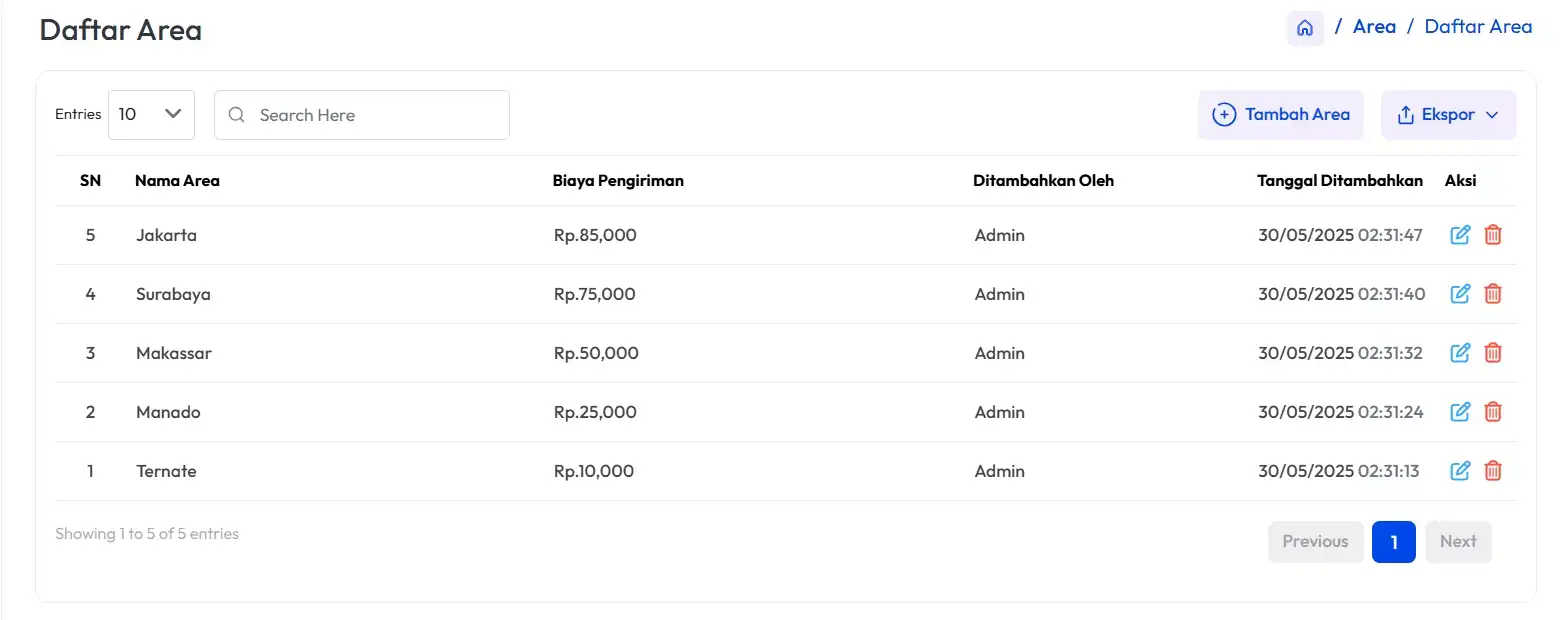Sort by Biaya Pengiriman column header

pyautogui.click(x=618, y=181)
